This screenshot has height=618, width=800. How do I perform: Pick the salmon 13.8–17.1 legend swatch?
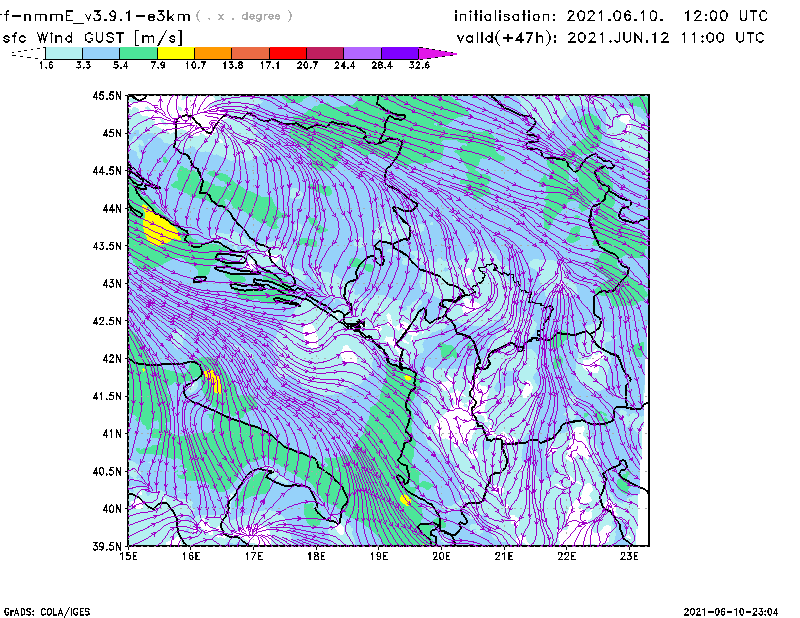click(x=251, y=53)
